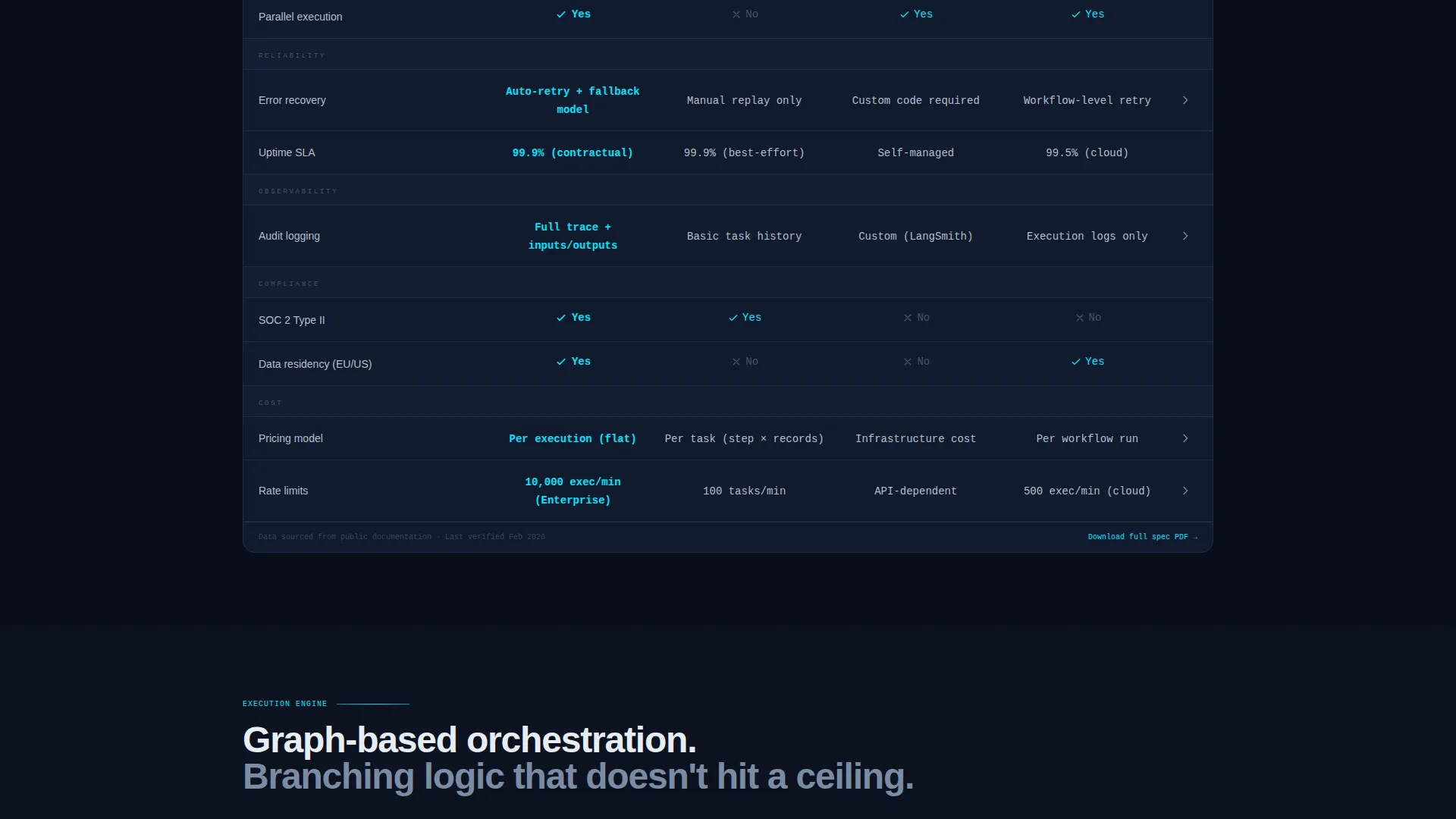This screenshot has width=1456, height=819.
Task: Click the 'Uptime SLA' row label
Action: click(x=287, y=152)
